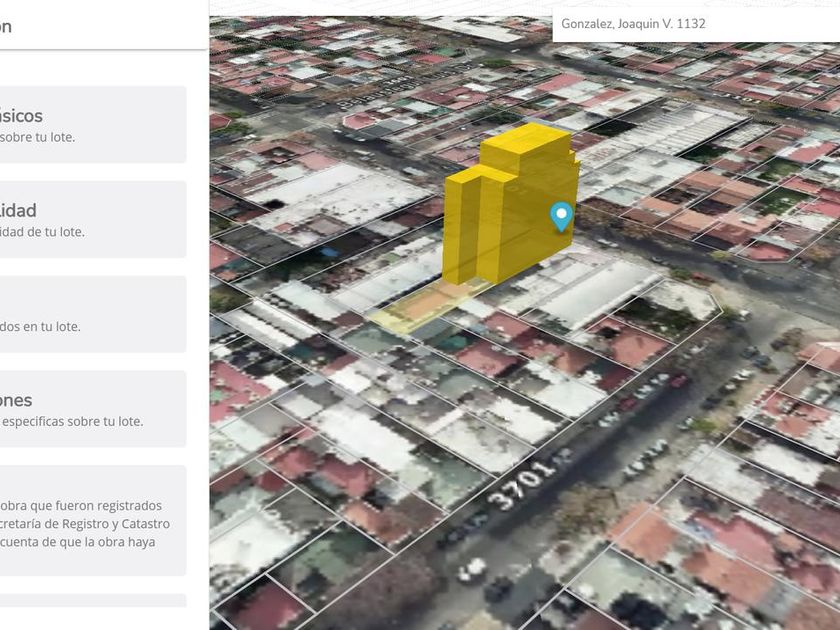Focus the address field showing Gonzalez, Joaquin V. 1132
This screenshot has width=840, height=630.
696,24
